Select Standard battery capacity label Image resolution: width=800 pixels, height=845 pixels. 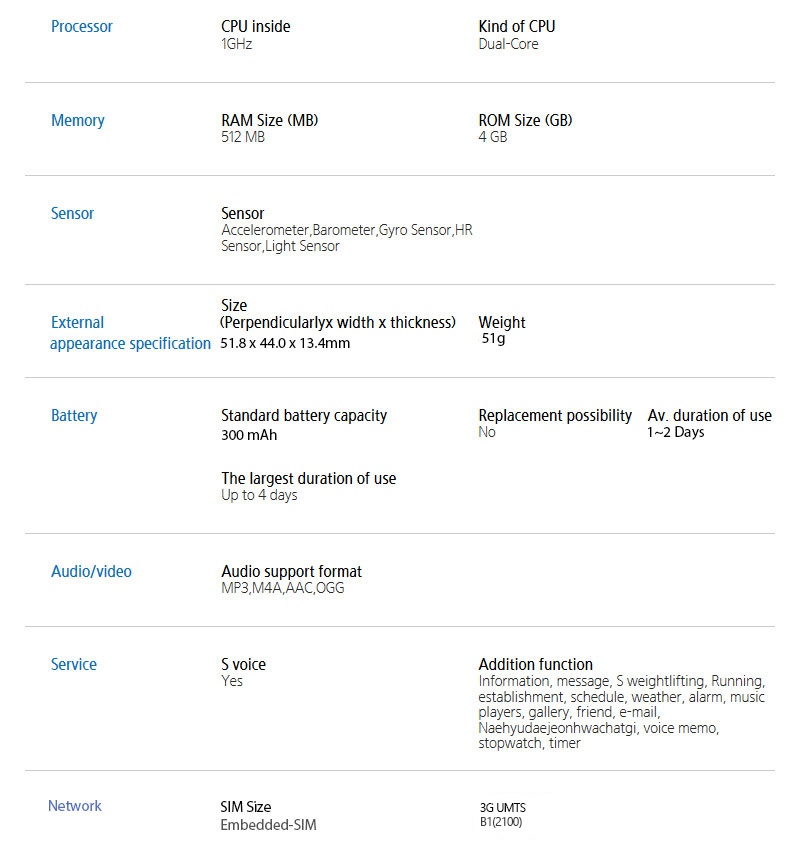click(304, 416)
